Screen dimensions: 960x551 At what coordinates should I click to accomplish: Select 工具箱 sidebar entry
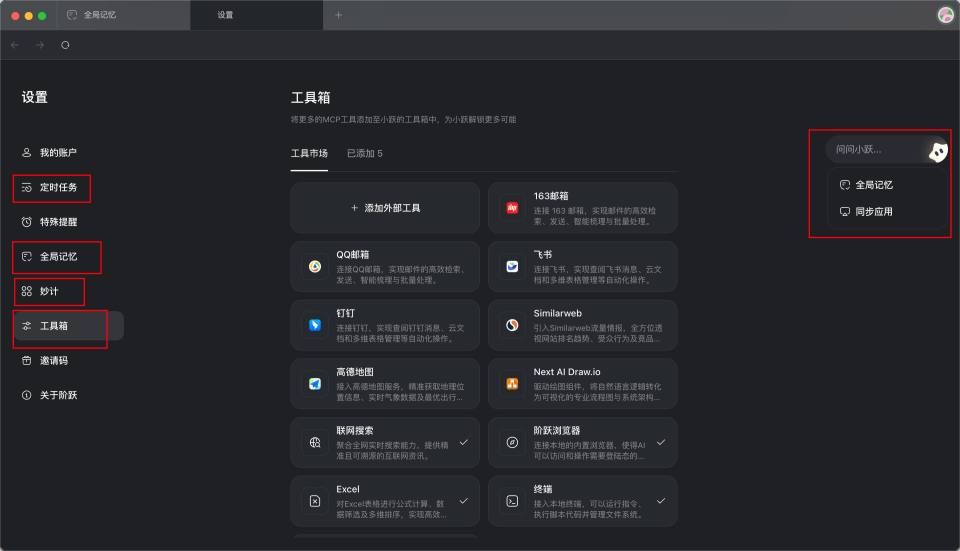[69, 326]
